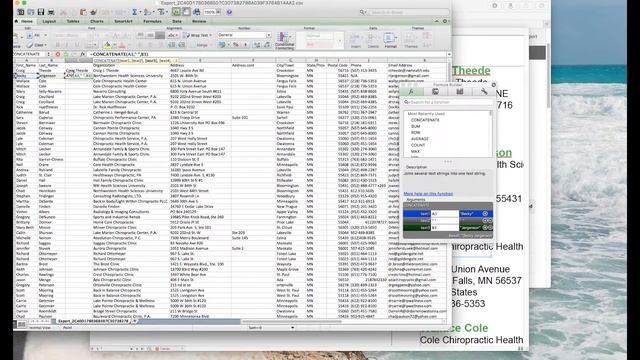Switch to the Data ribbon tab
Screen dimensions: 640x360
coord(177,21)
